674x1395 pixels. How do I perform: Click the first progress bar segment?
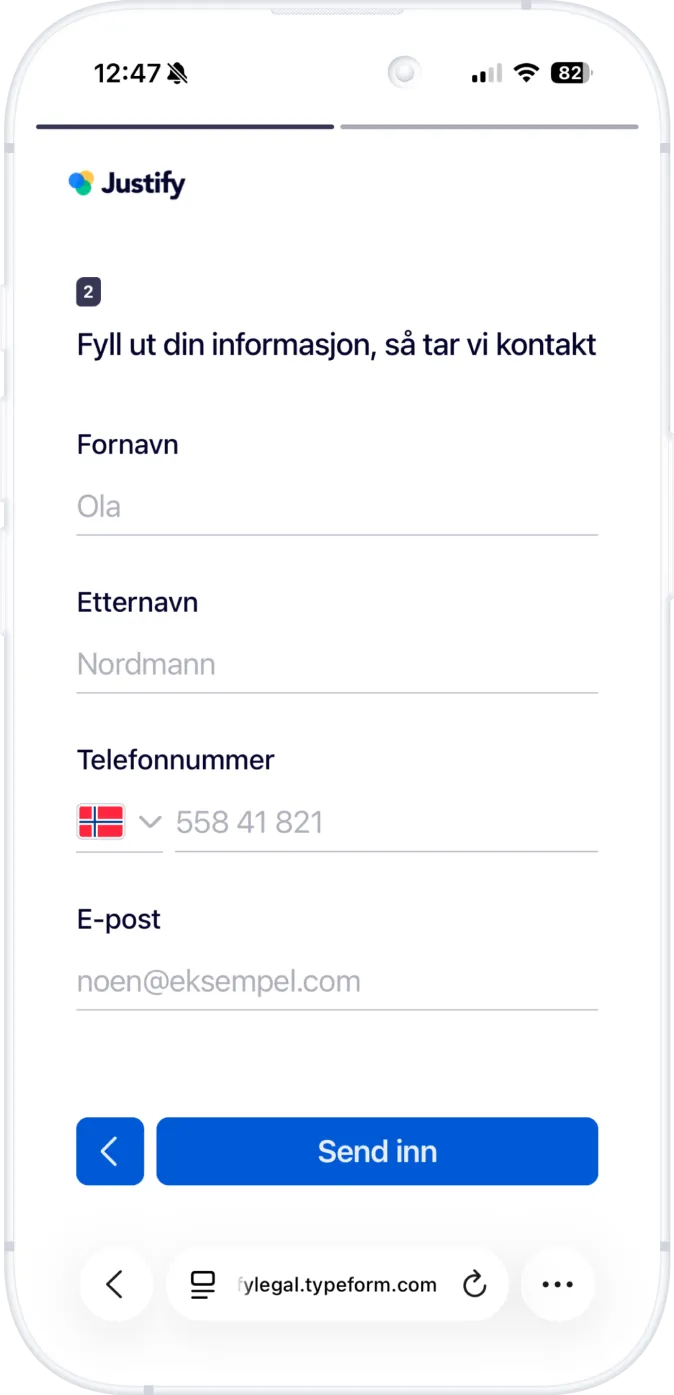point(185,127)
